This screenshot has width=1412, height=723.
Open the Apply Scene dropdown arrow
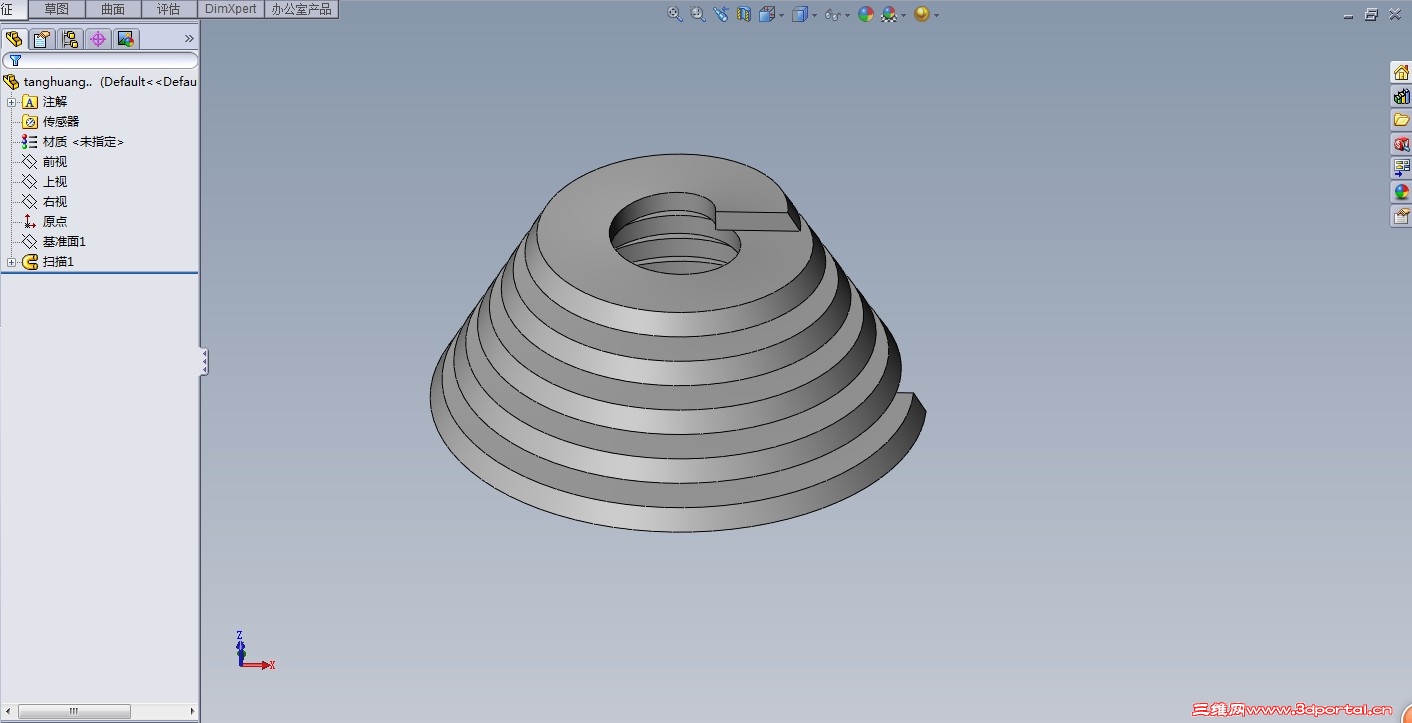904,16
